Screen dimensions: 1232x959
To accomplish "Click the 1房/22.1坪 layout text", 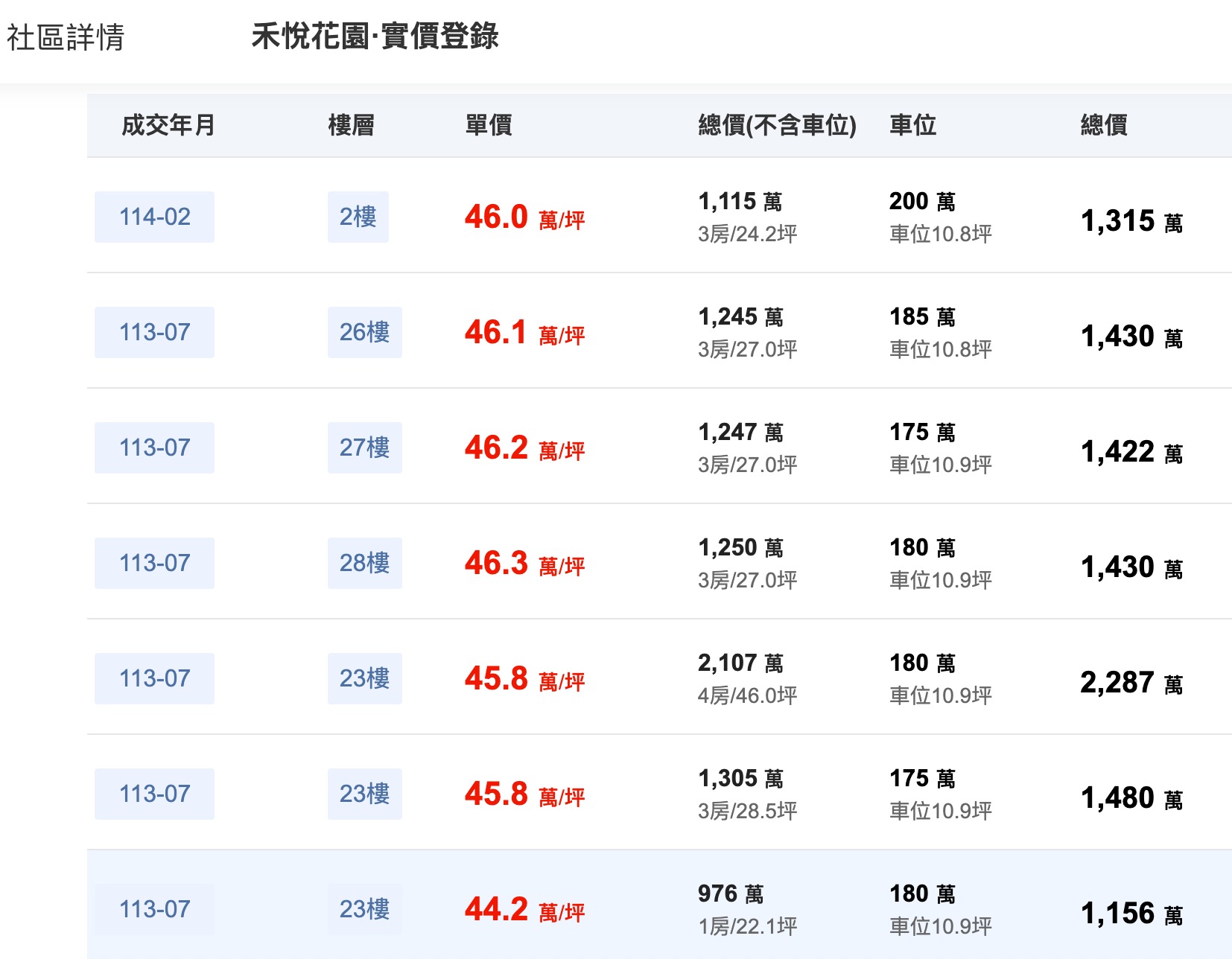I will (748, 926).
